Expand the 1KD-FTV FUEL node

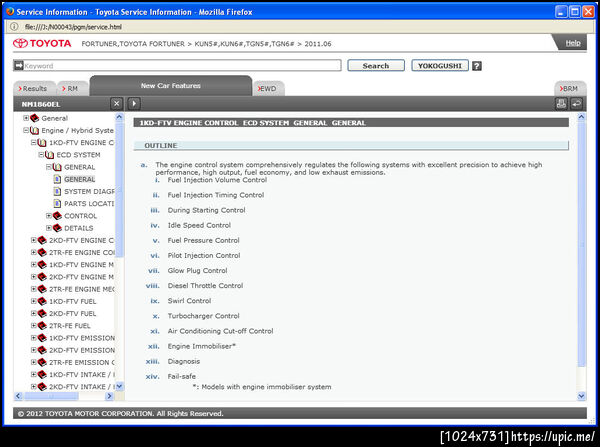click(33, 301)
